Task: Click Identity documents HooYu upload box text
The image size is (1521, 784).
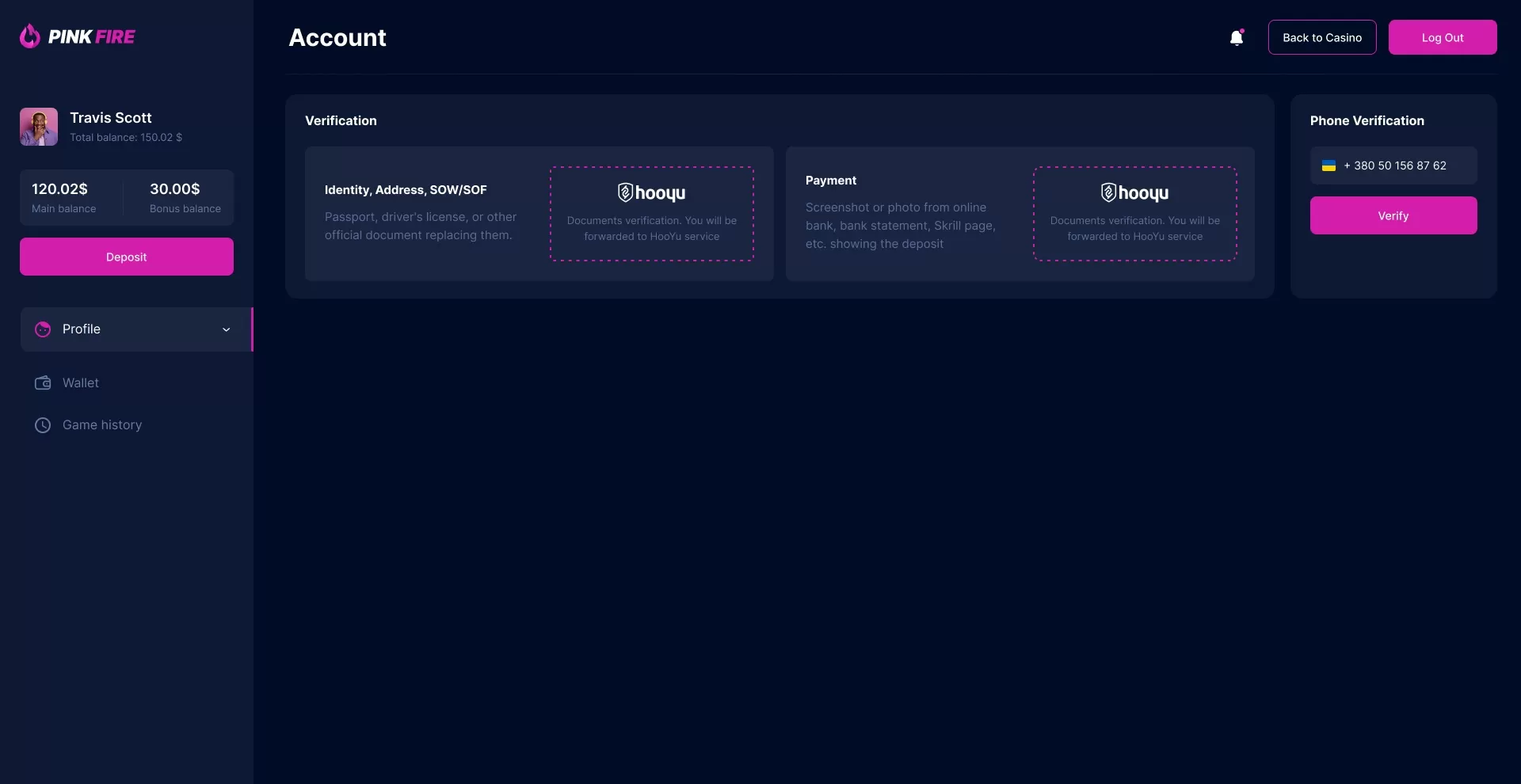Action: 652,228
